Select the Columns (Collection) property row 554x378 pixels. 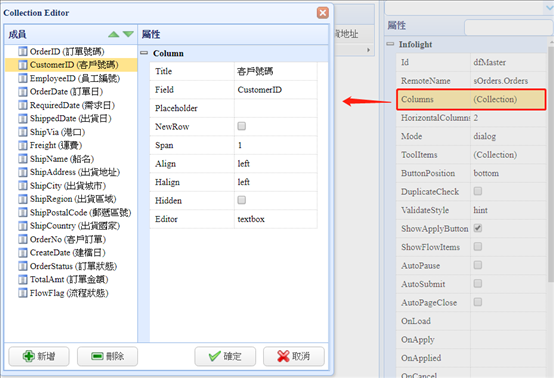(471, 99)
